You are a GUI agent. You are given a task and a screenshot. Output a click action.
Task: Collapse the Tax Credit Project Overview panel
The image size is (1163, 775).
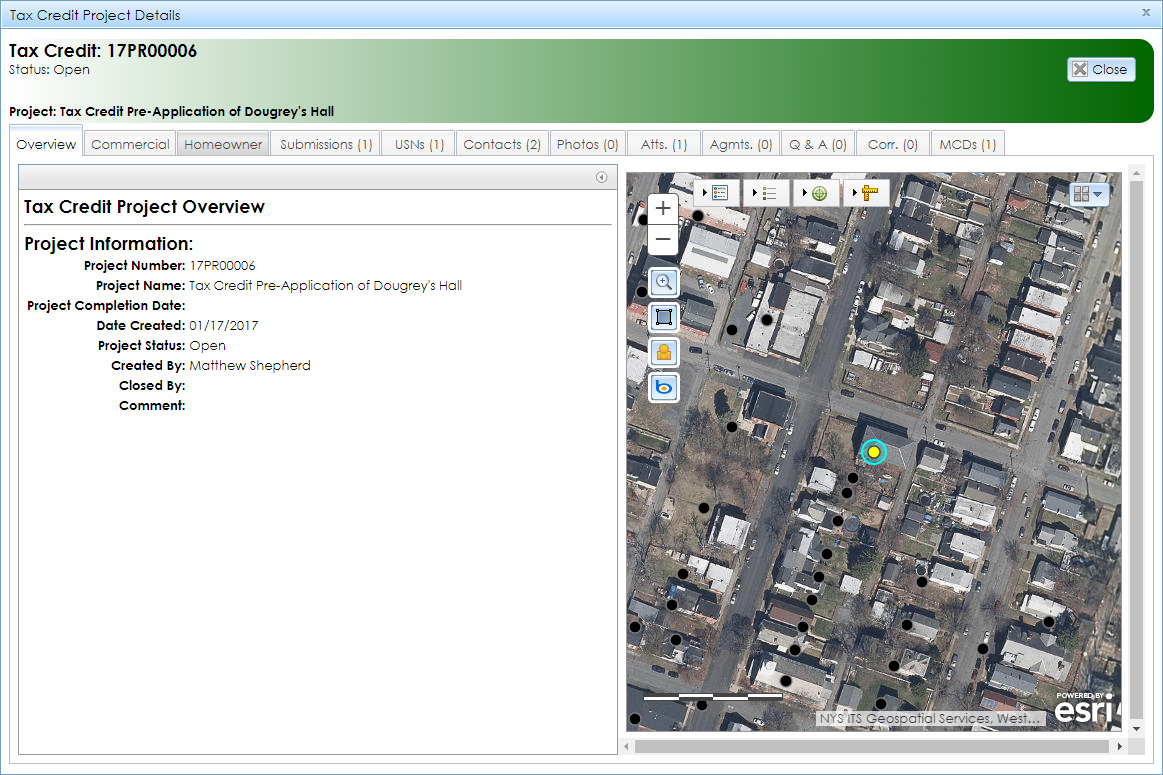(601, 176)
